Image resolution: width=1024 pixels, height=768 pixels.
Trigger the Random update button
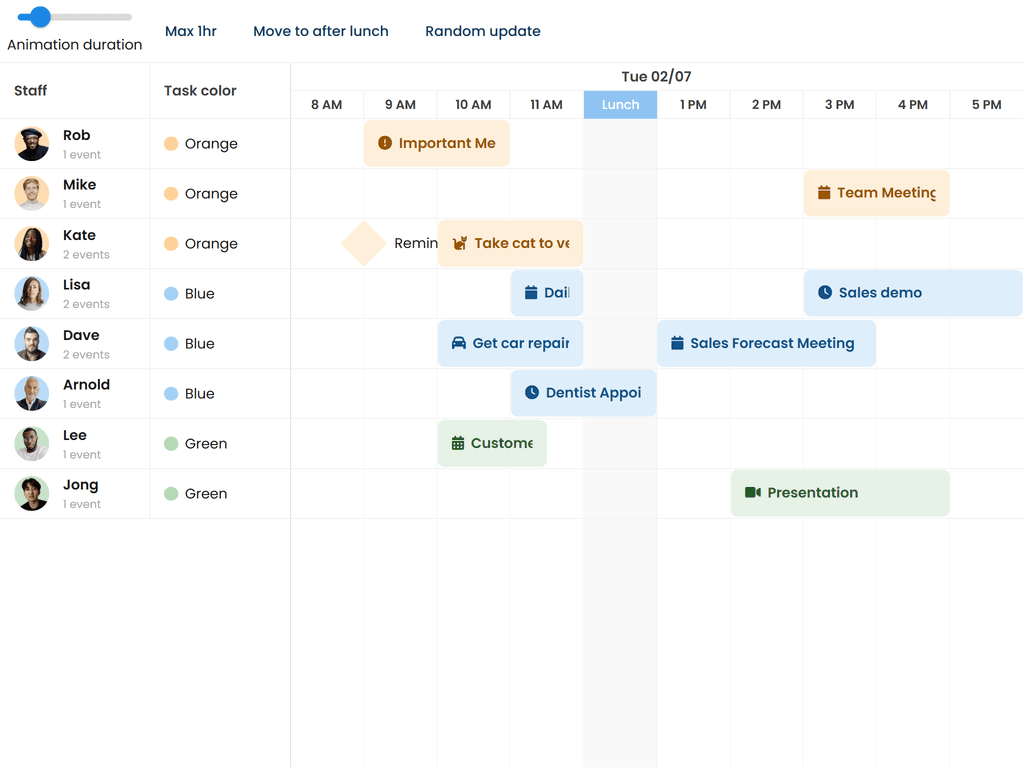click(x=483, y=31)
